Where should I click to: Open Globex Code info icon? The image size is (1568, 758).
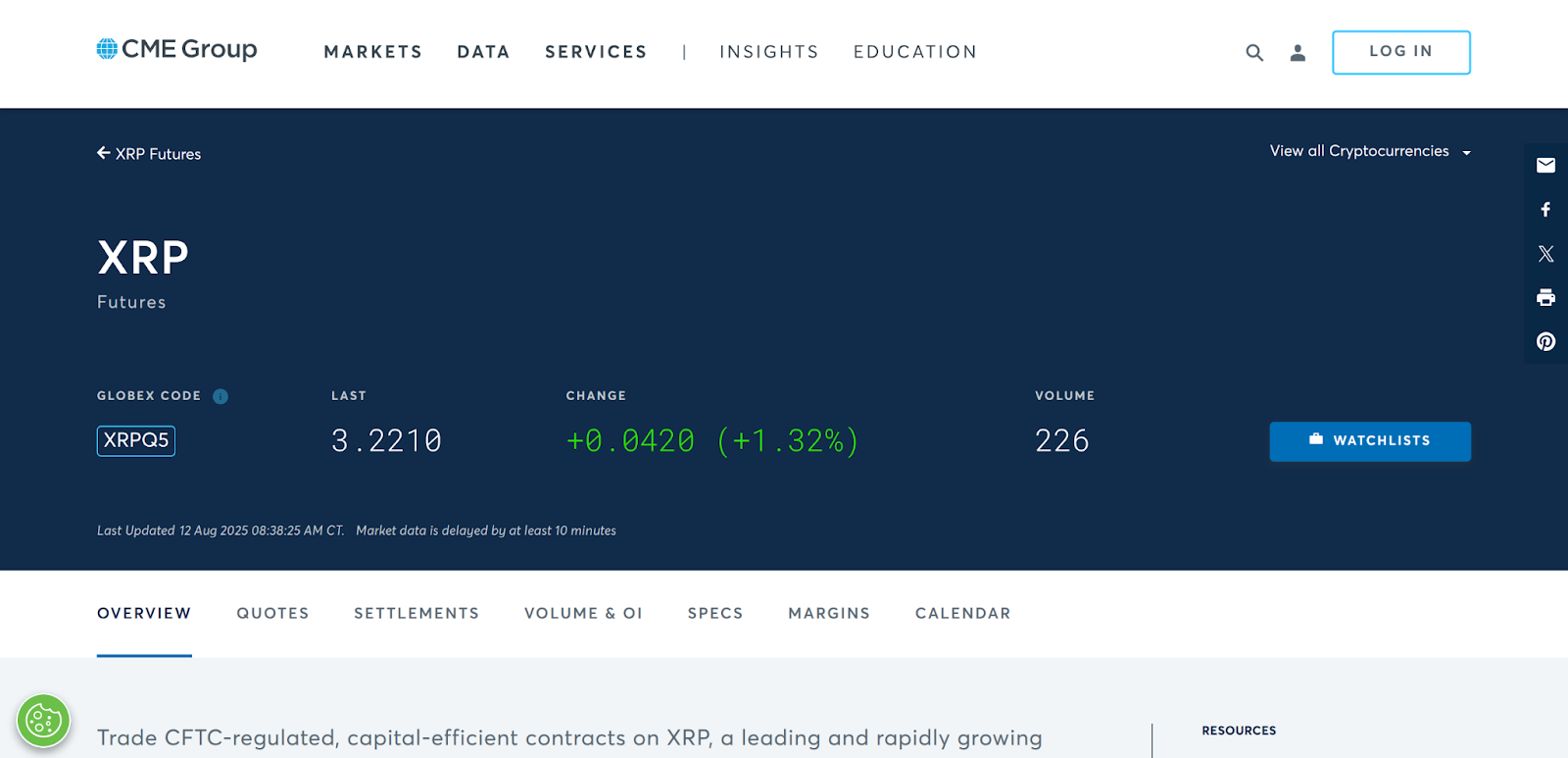220,396
